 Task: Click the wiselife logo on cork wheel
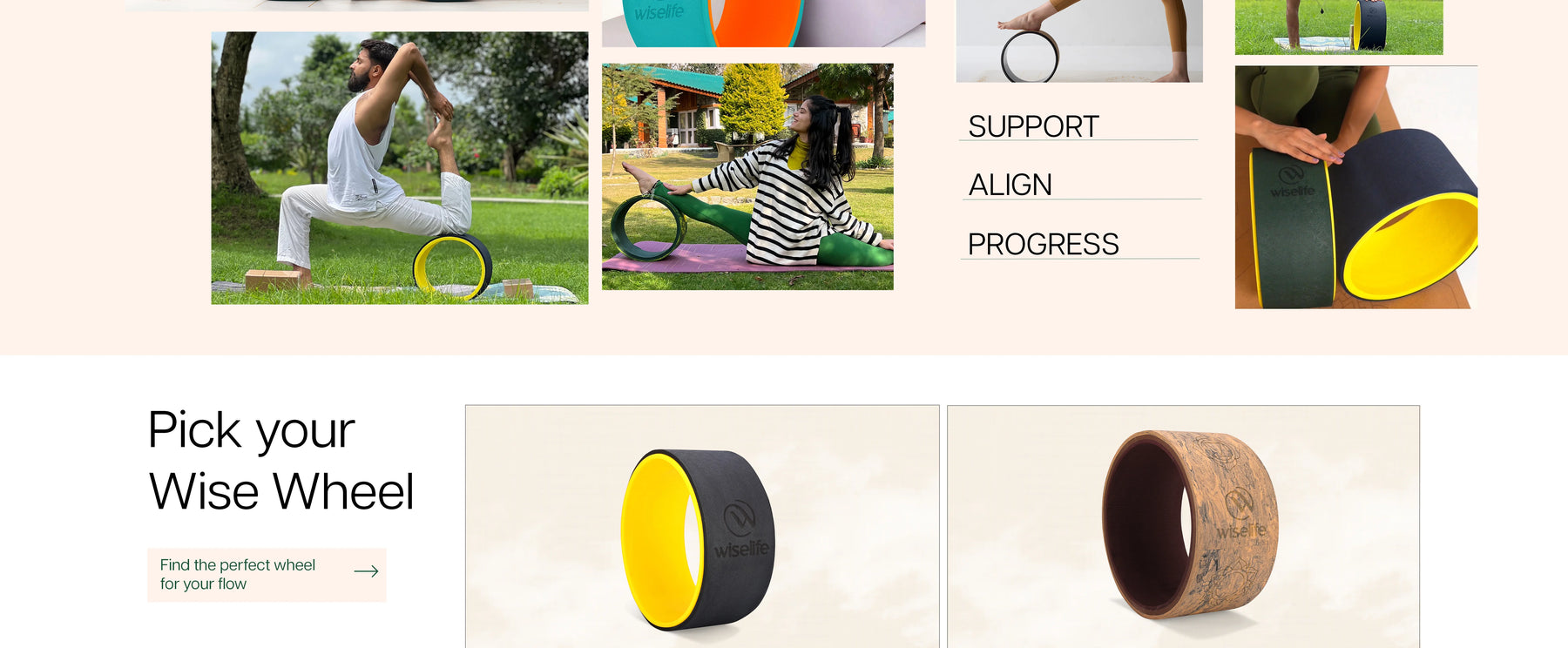(1240, 517)
